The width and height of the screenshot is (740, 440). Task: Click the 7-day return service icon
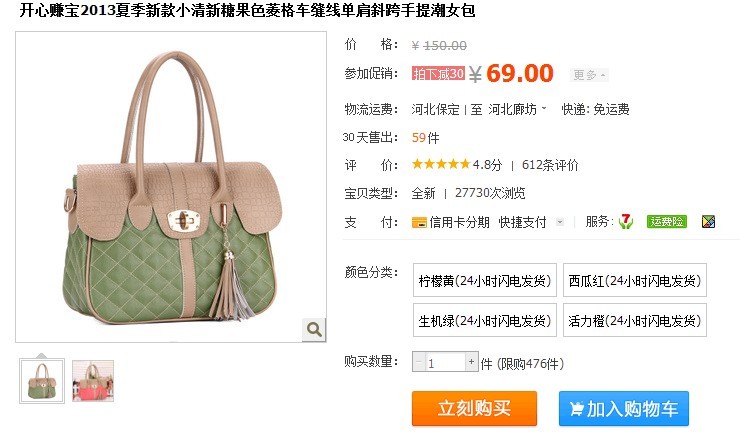pos(626,221)
